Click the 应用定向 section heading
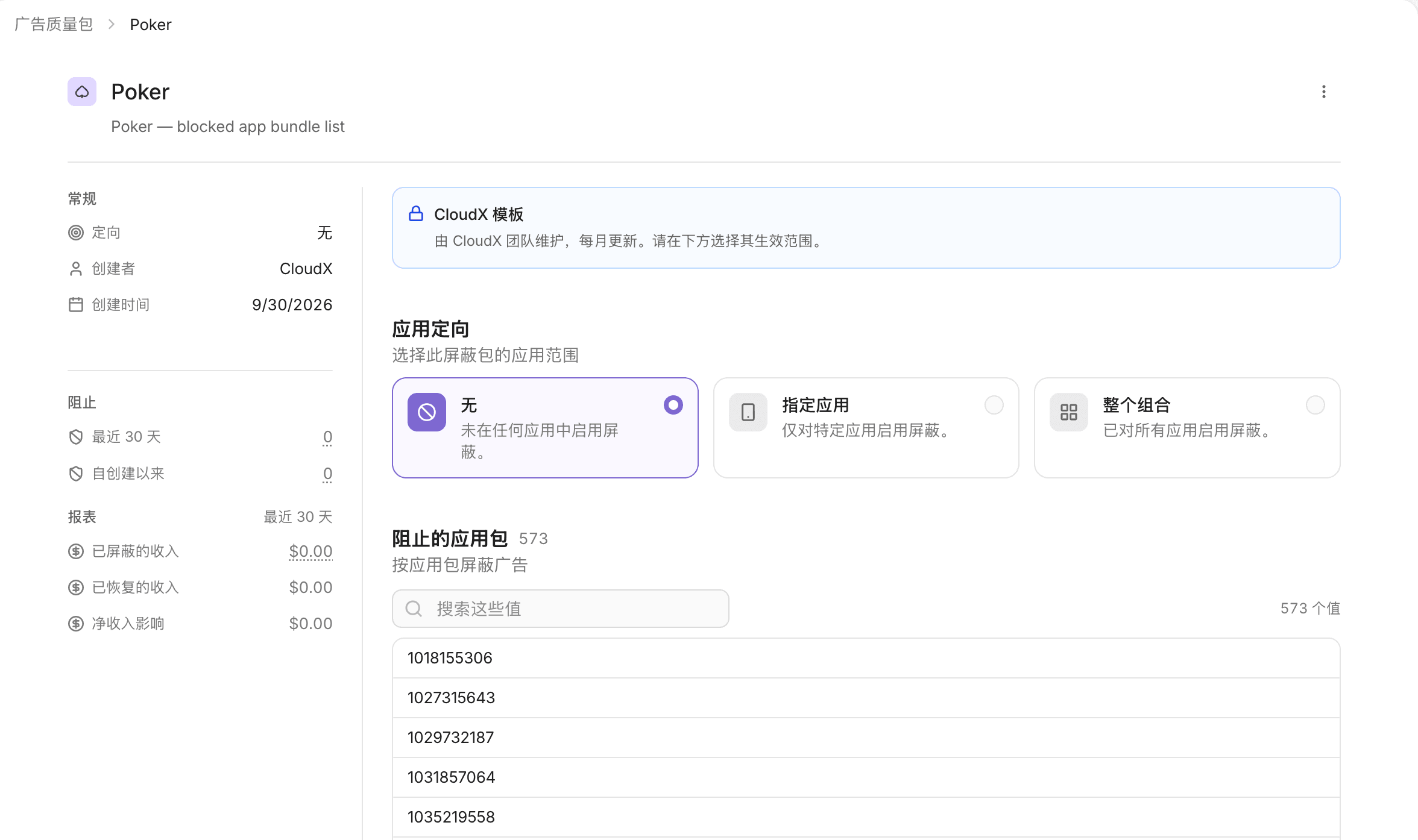Image resolution: width=1418 pixels, height=840 pixels. (430, 329)
